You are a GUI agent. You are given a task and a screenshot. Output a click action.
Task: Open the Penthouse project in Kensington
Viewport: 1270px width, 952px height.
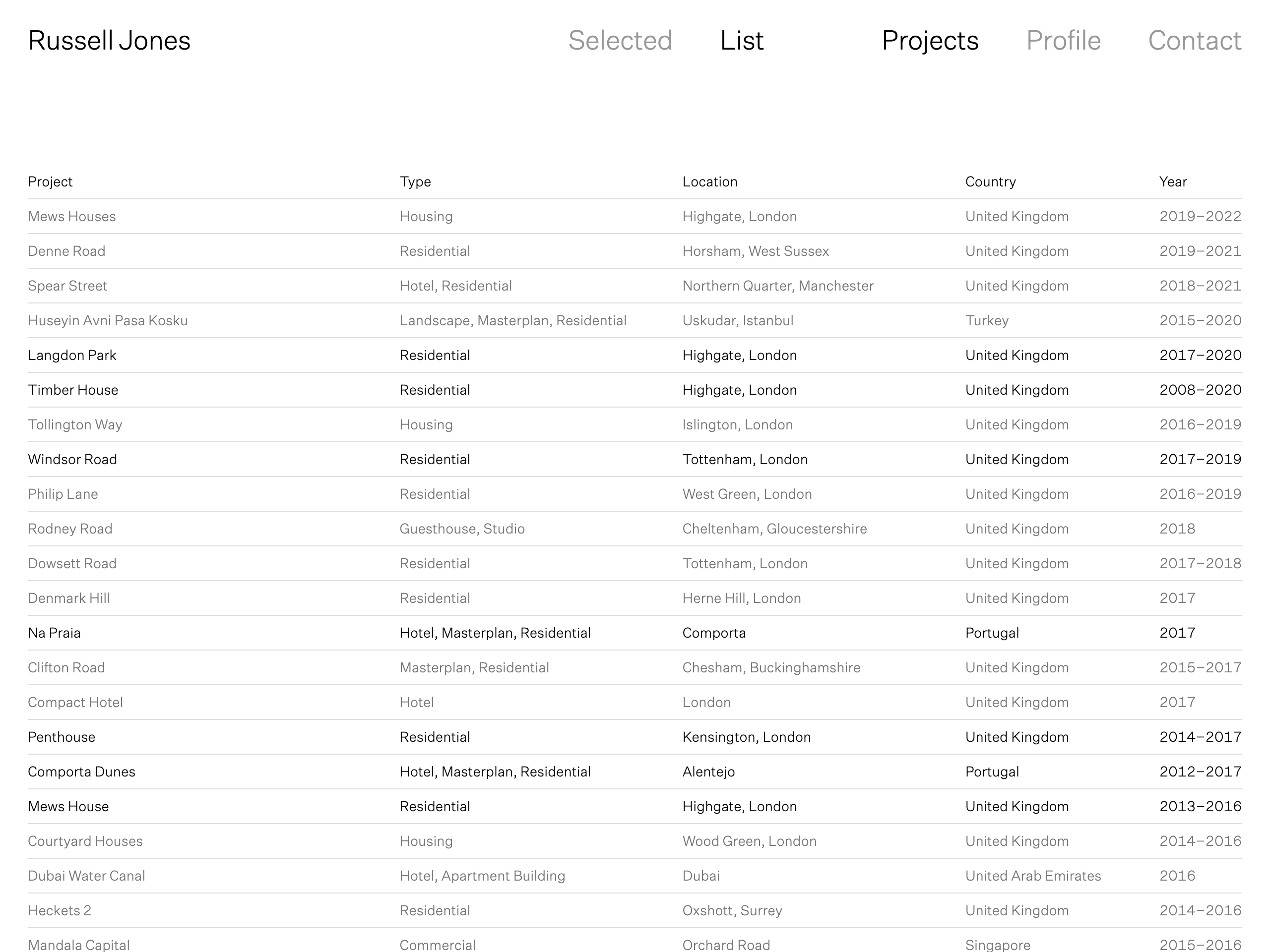635,737
